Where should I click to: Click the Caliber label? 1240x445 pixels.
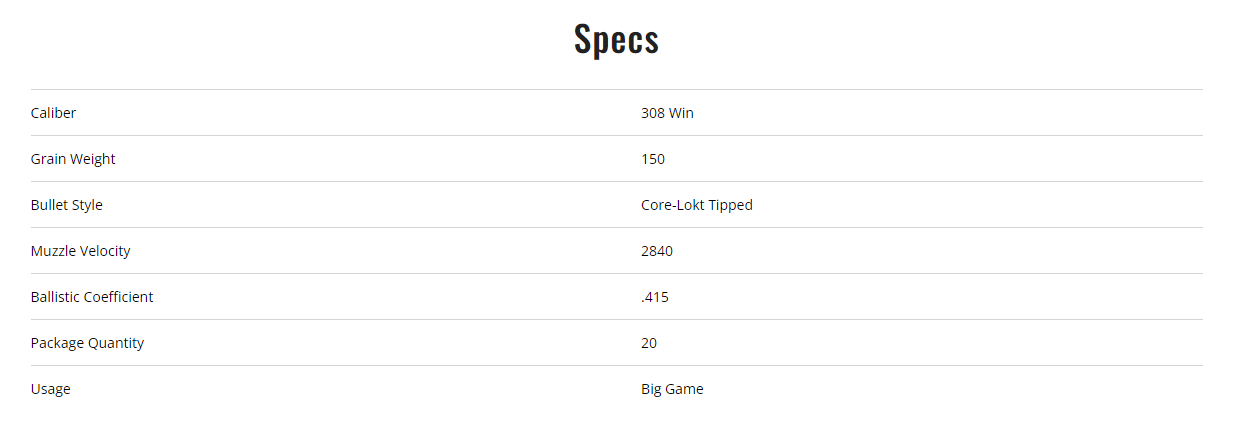click(53, 113)
